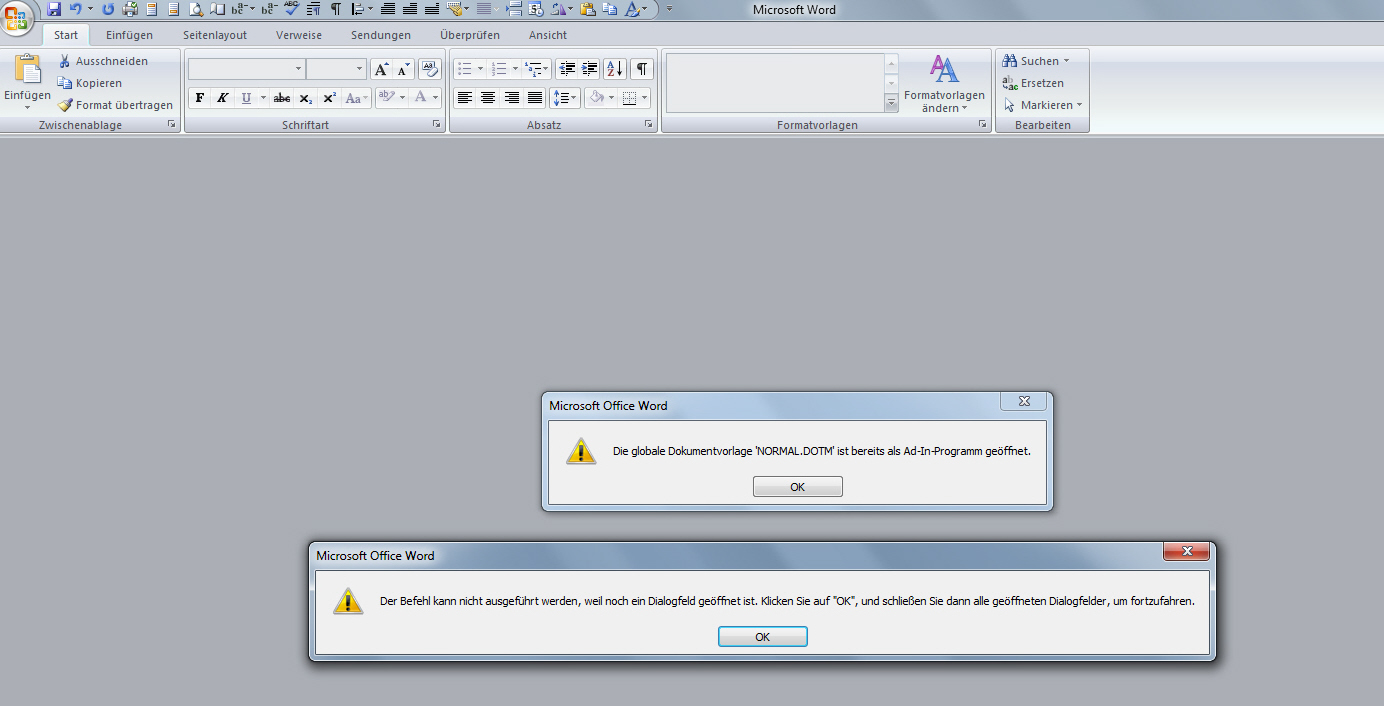The image size is (1384, 706).
Task: Close the NORMAL.DOTM warning dialog
Action: pos(1024,401)
